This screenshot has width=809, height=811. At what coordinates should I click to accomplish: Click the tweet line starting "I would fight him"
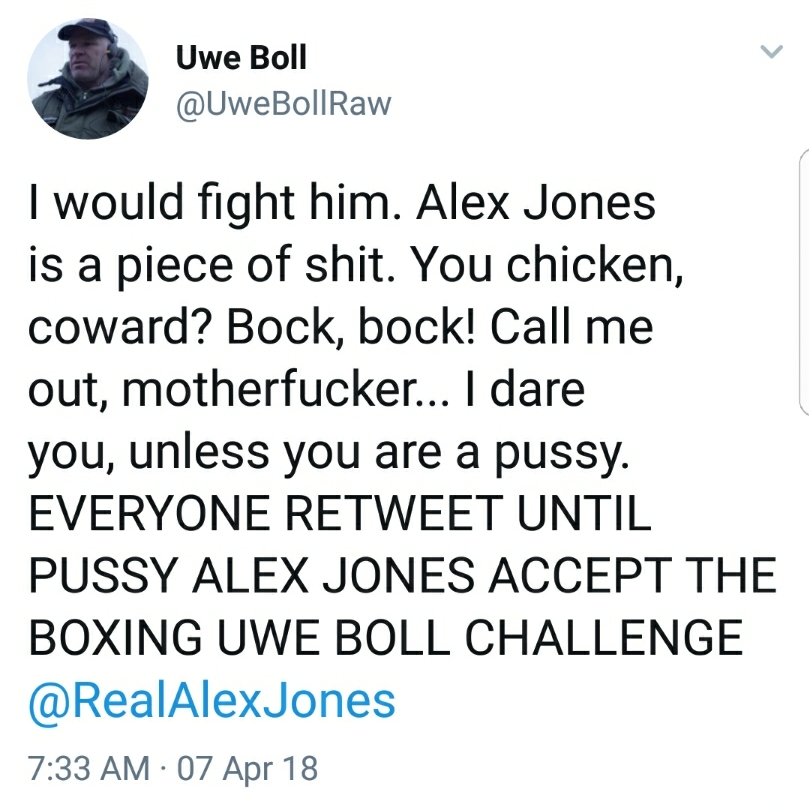[342, 203]
